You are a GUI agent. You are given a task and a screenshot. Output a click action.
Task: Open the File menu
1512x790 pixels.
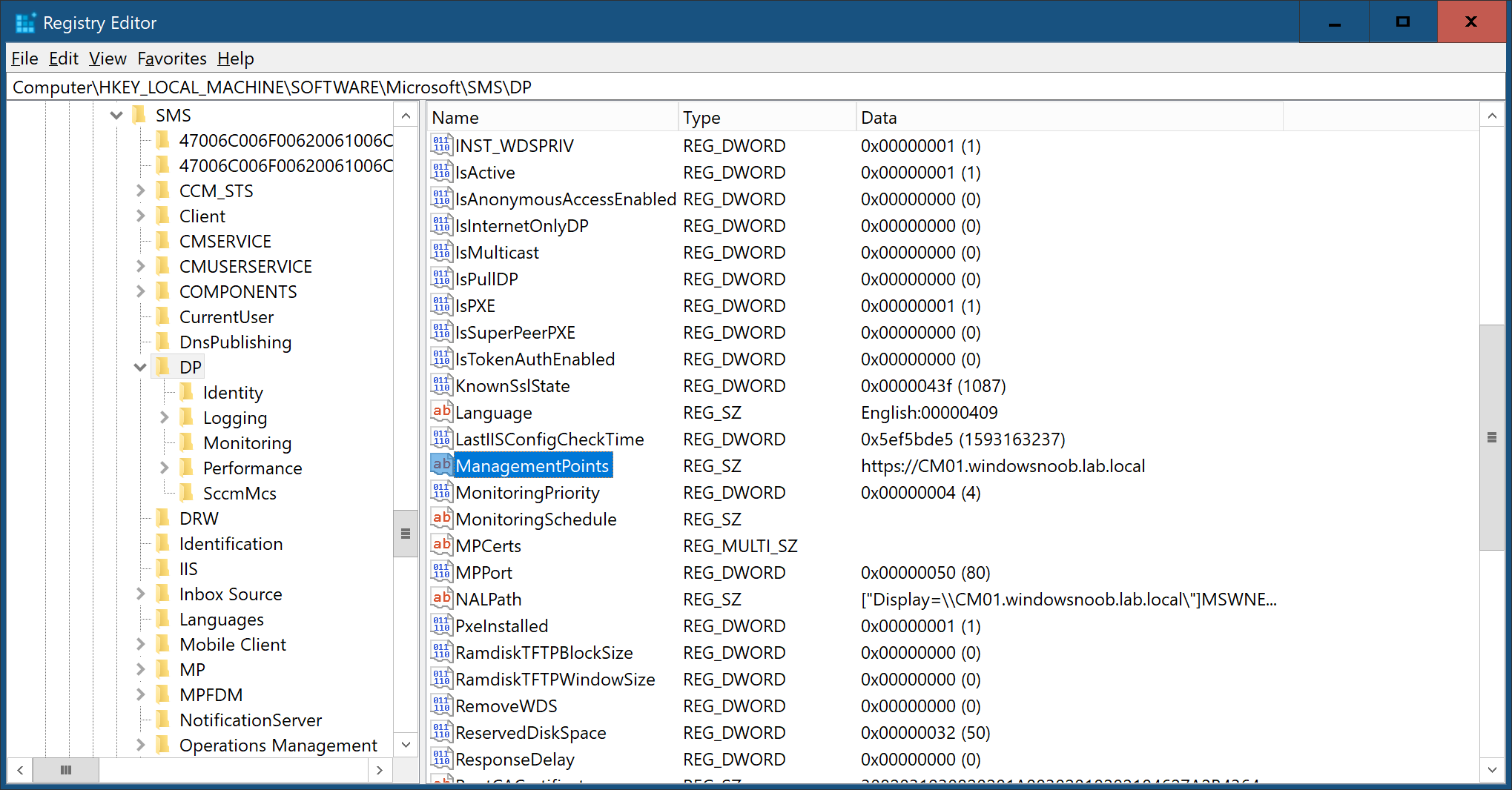(x=24, y=59)
